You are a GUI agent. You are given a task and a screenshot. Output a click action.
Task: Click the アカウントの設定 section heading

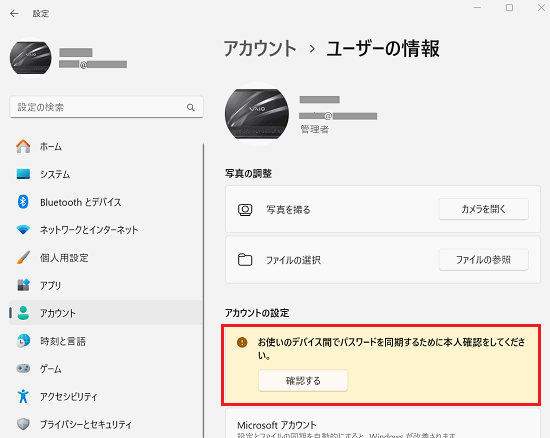257,312
